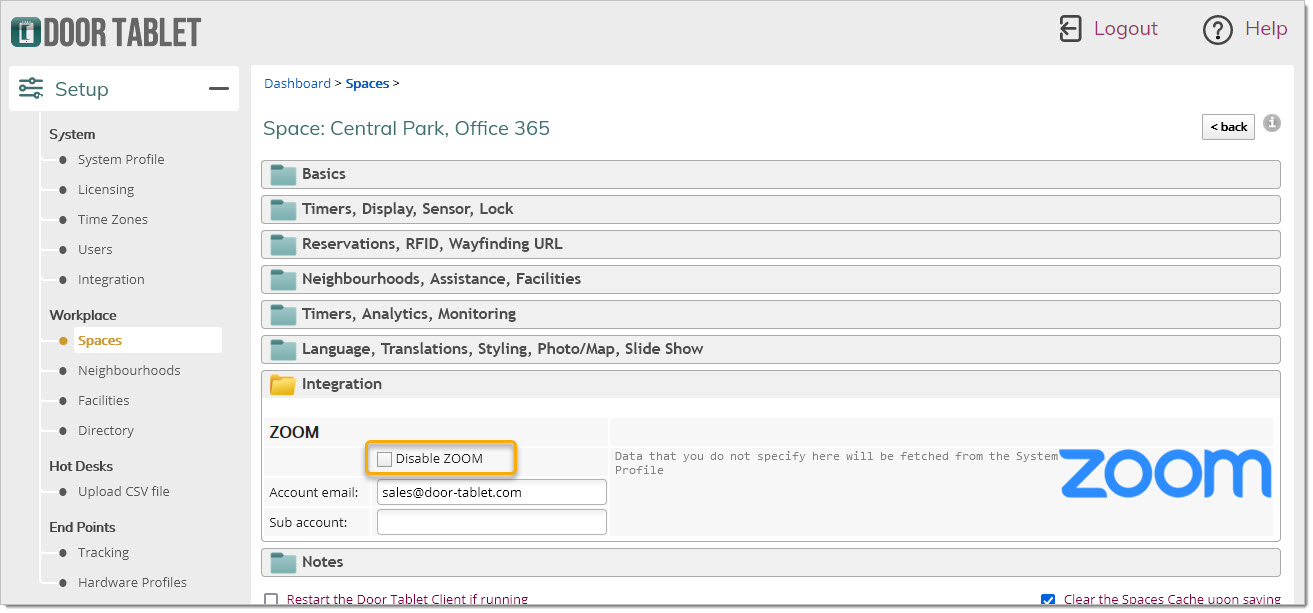Go to Dashboard breadcrumb link
Image resolution: width=1313 pixels, height=613 pixels.
(297, 83)
